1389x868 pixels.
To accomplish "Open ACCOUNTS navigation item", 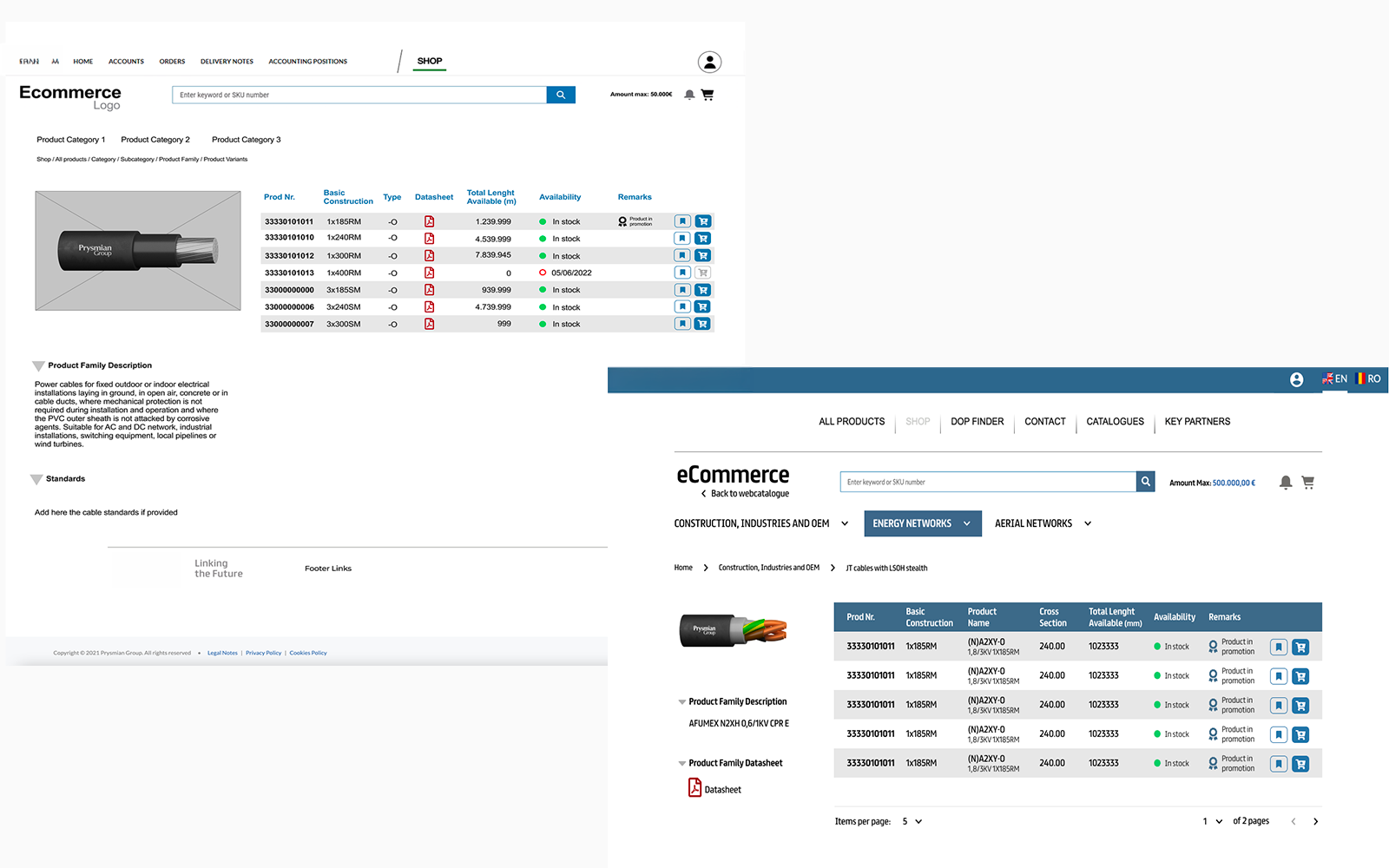I will click(126, 62).
